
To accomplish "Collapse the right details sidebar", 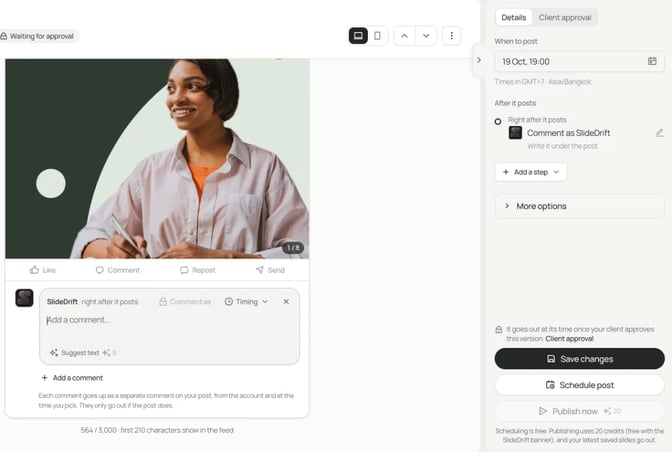I will coord(479,60).
